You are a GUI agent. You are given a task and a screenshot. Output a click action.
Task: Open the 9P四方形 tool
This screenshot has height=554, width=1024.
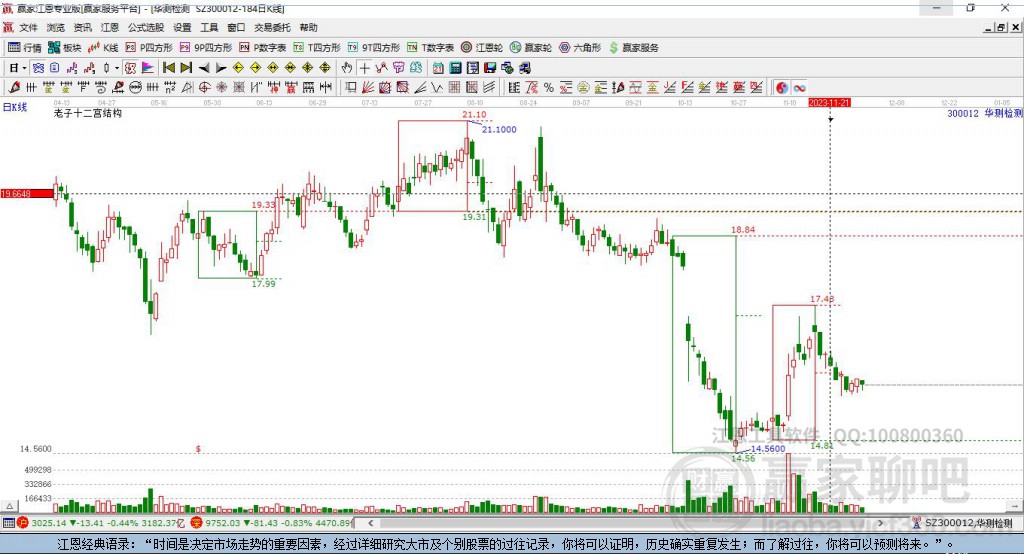(206, 48)
